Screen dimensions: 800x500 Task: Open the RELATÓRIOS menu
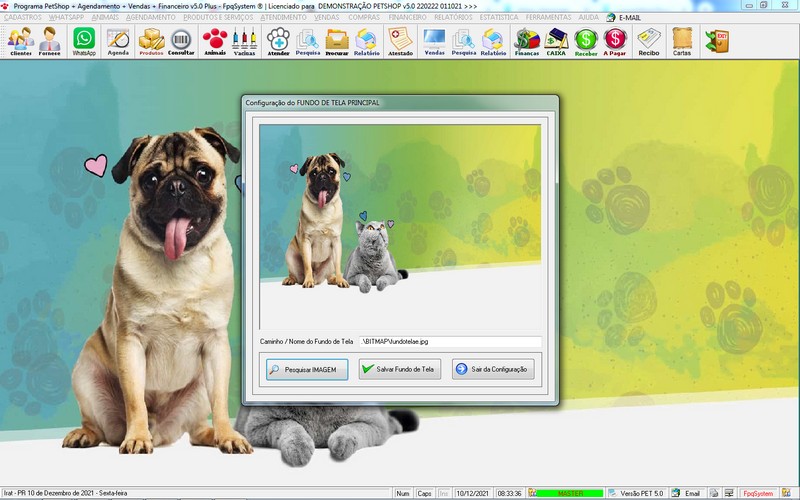point(453,17)
